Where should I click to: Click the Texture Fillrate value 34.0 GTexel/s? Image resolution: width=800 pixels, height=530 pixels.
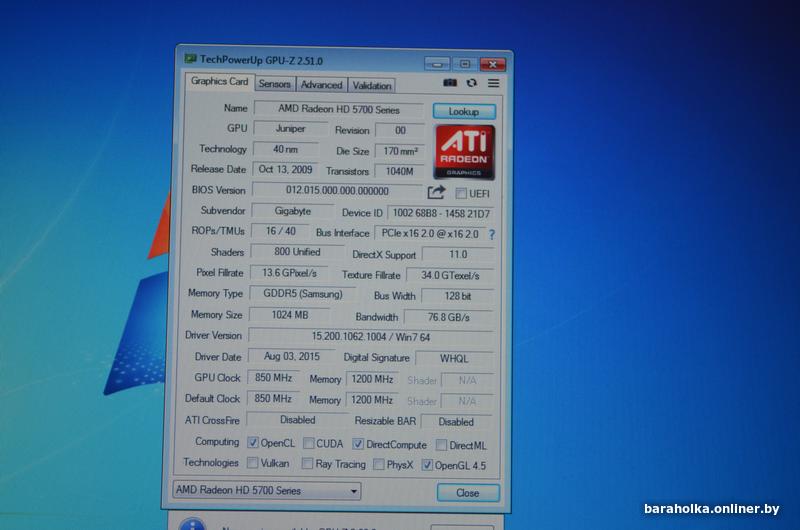pos(451,275)
